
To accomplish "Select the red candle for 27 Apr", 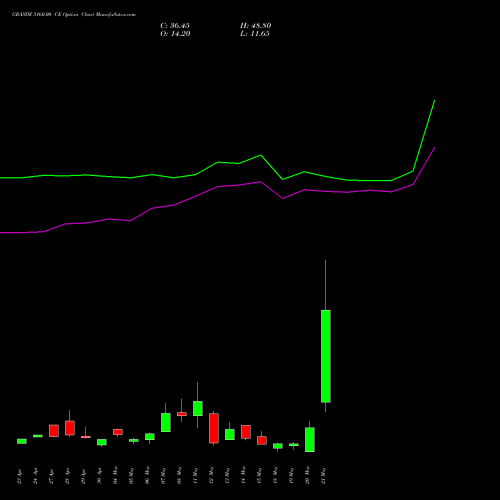I will 54,430.
